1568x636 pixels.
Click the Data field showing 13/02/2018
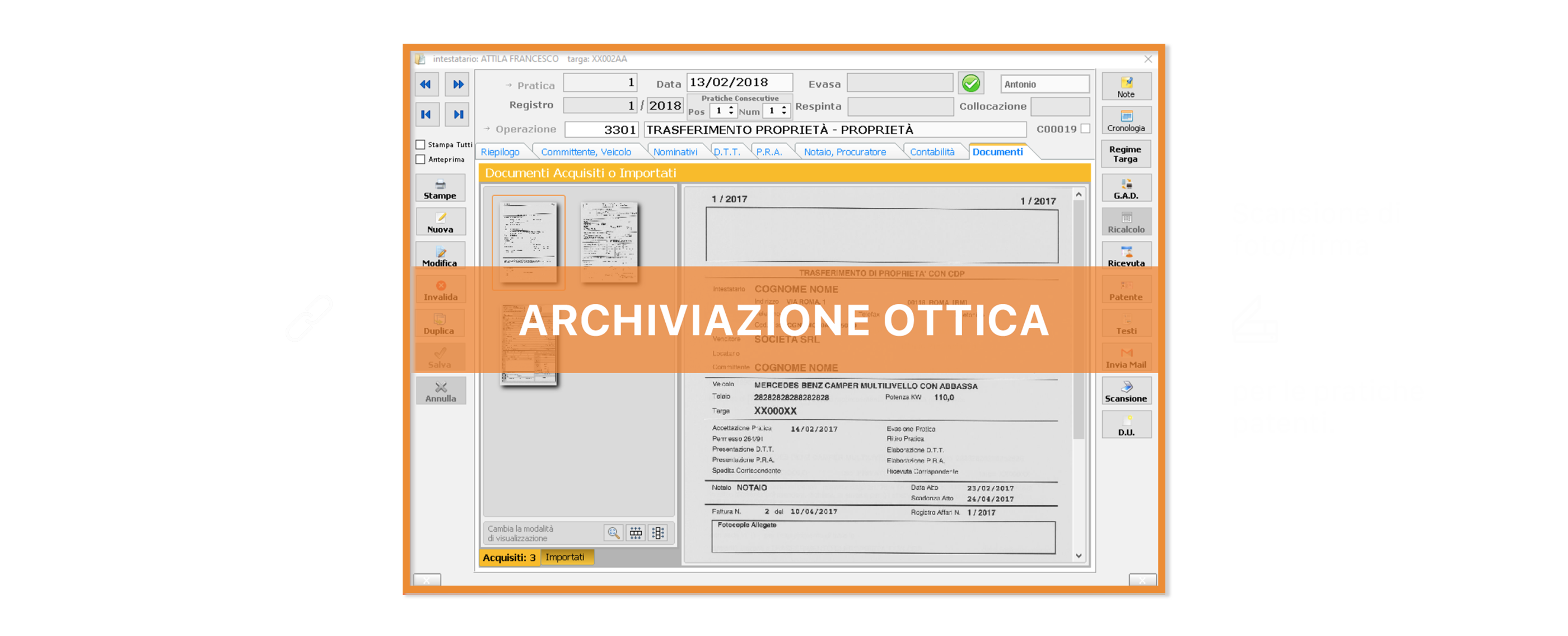coord(740,82)
